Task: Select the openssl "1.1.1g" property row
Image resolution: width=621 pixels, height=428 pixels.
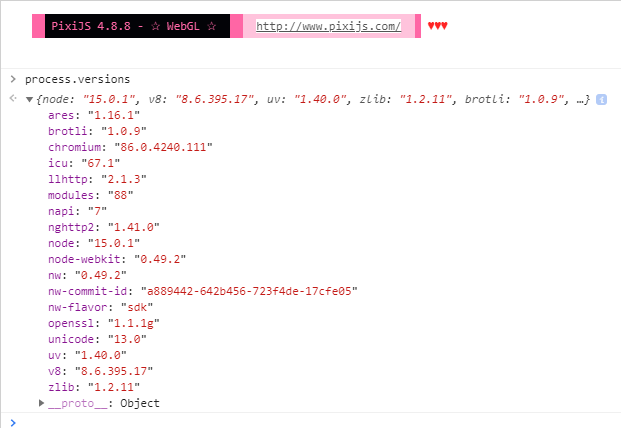Action: 104,323
